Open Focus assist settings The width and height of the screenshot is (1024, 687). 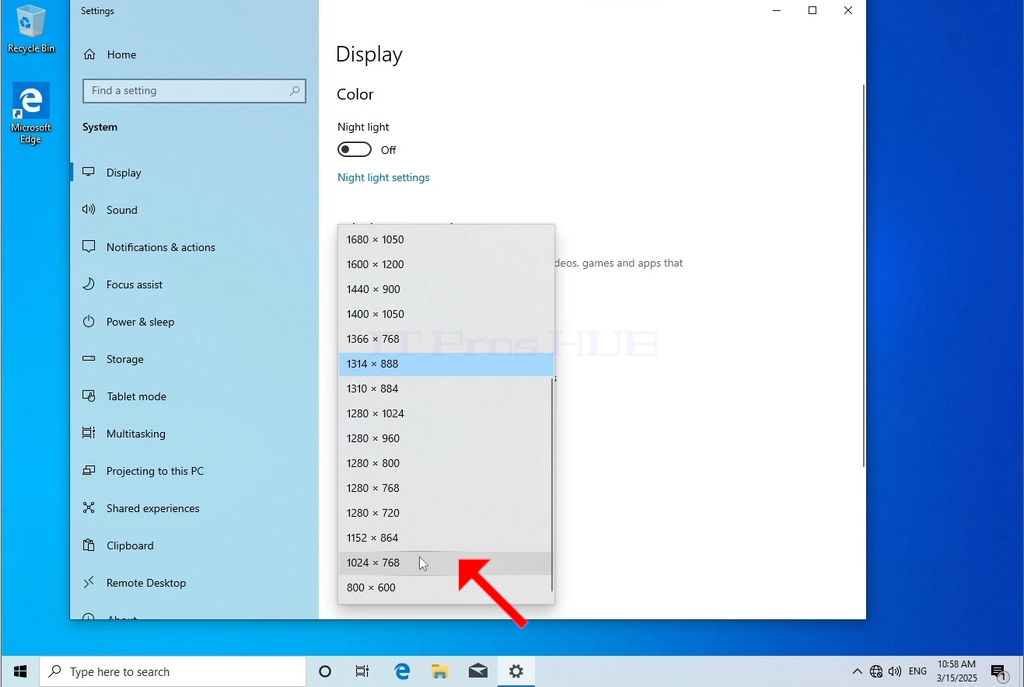(x=194, y=284)
